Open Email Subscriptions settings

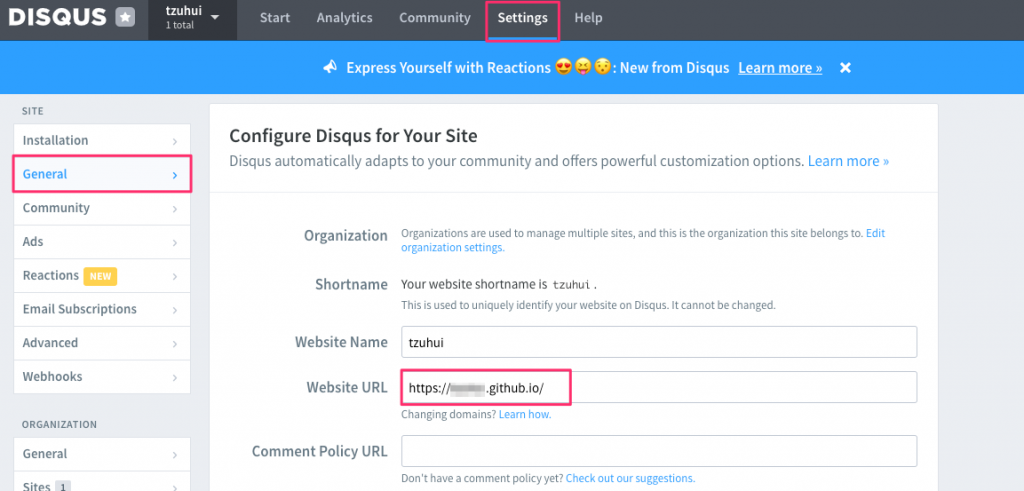pyautogui.click(x=102, y=309)
